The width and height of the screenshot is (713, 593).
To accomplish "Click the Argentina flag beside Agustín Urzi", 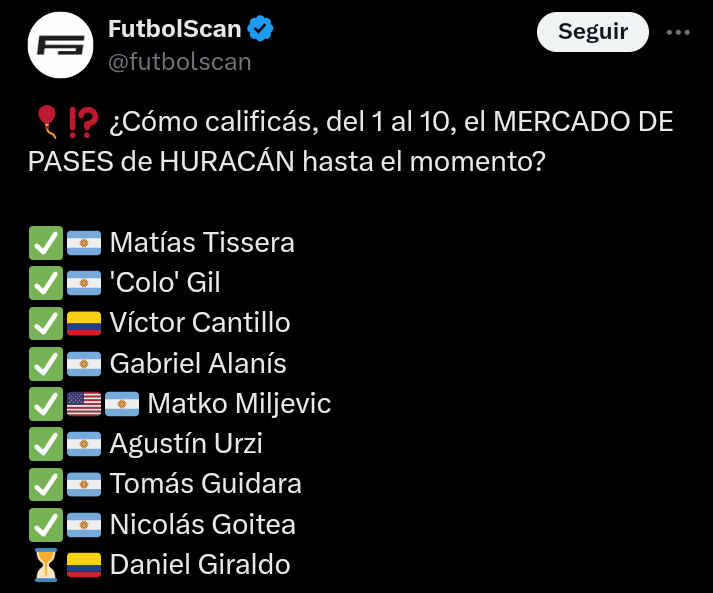I will coord(84,444).
